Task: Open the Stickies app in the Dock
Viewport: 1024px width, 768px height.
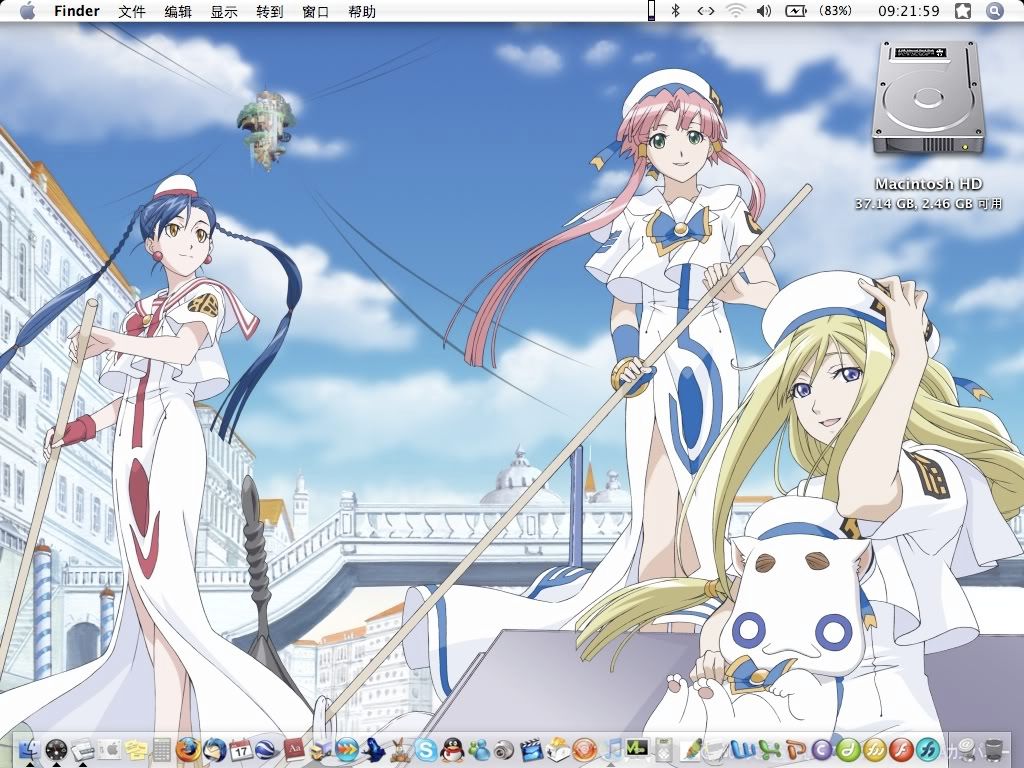Action: pyautogui.click(x=136, y=750)
